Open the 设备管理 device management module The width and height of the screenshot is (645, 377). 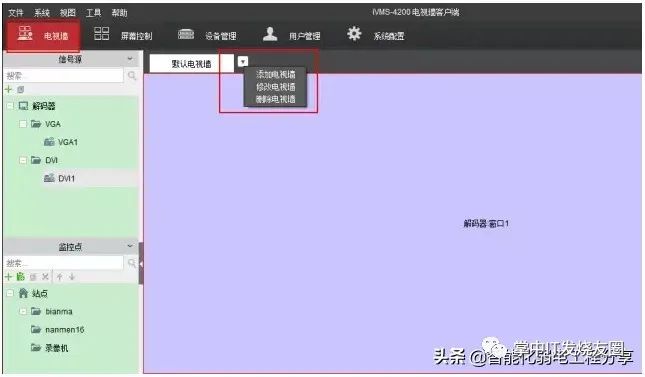click(207, 35)
